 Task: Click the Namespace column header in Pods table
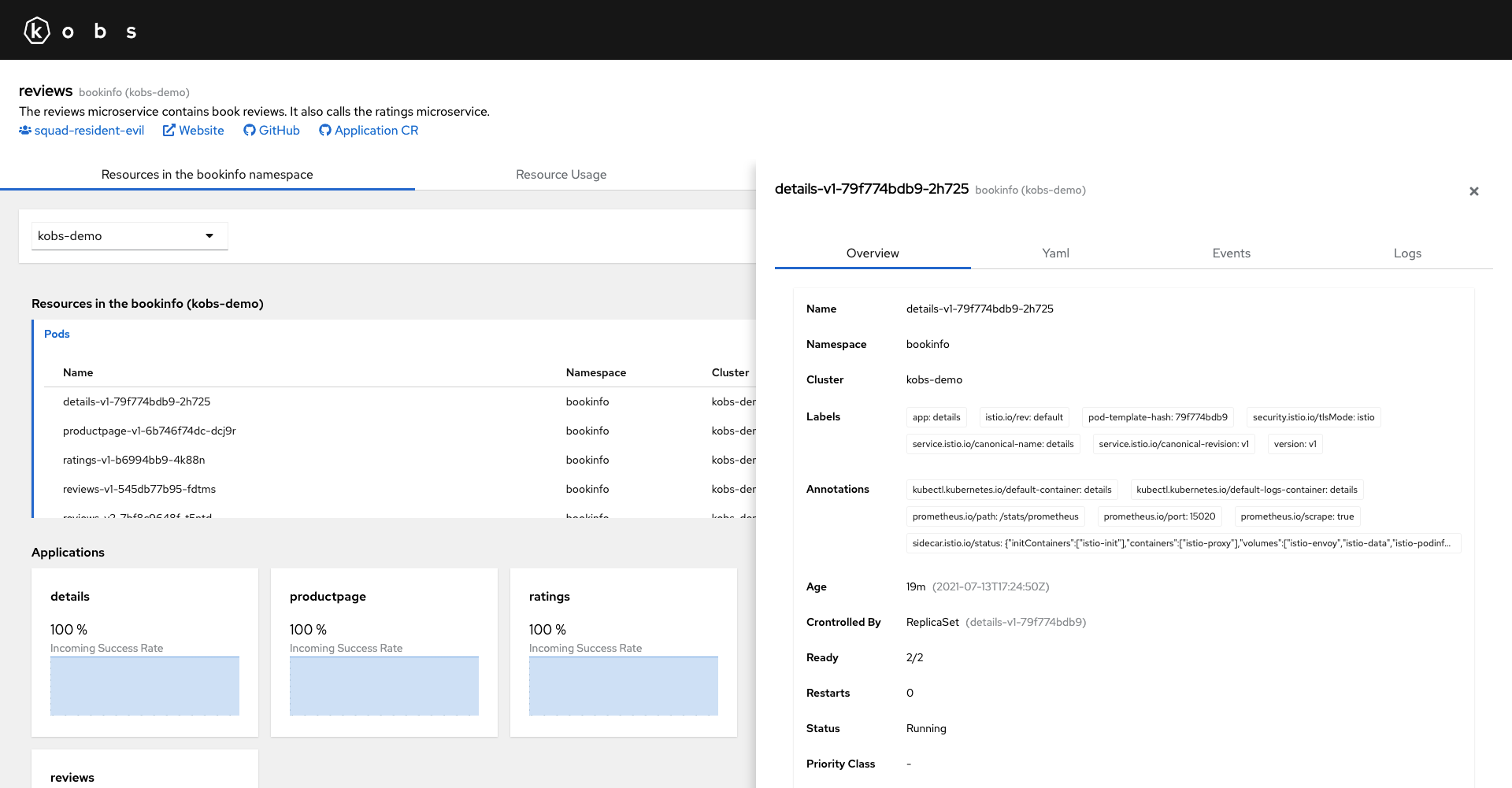(596, 373)
